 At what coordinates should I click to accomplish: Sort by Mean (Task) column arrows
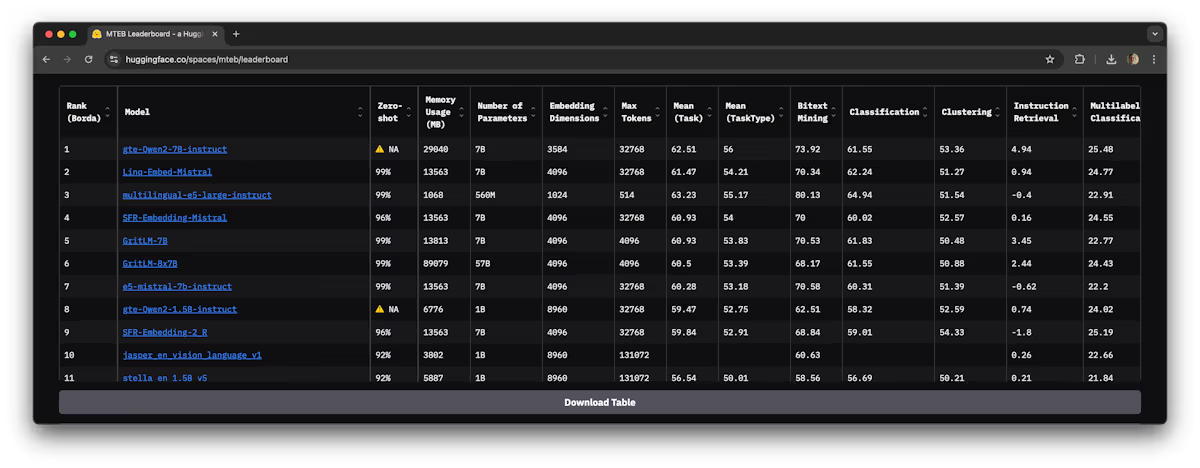point(709,112)
